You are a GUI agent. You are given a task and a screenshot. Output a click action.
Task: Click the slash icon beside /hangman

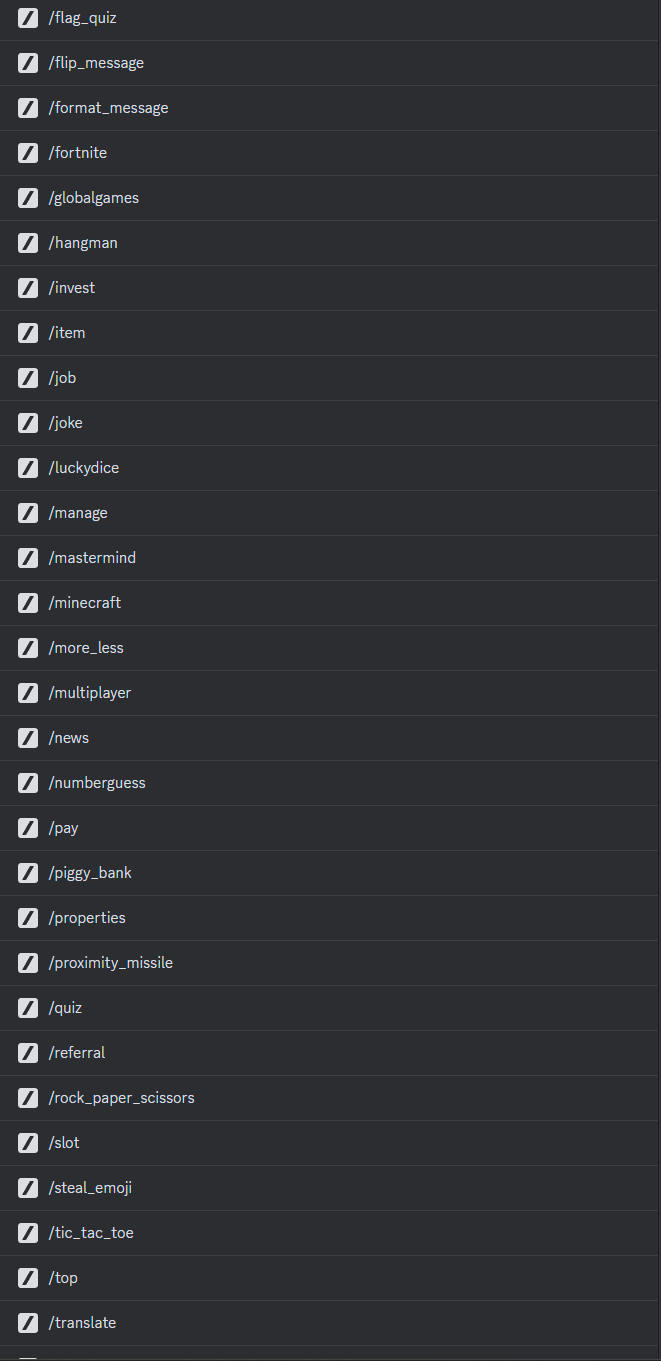tap(28, 243)
